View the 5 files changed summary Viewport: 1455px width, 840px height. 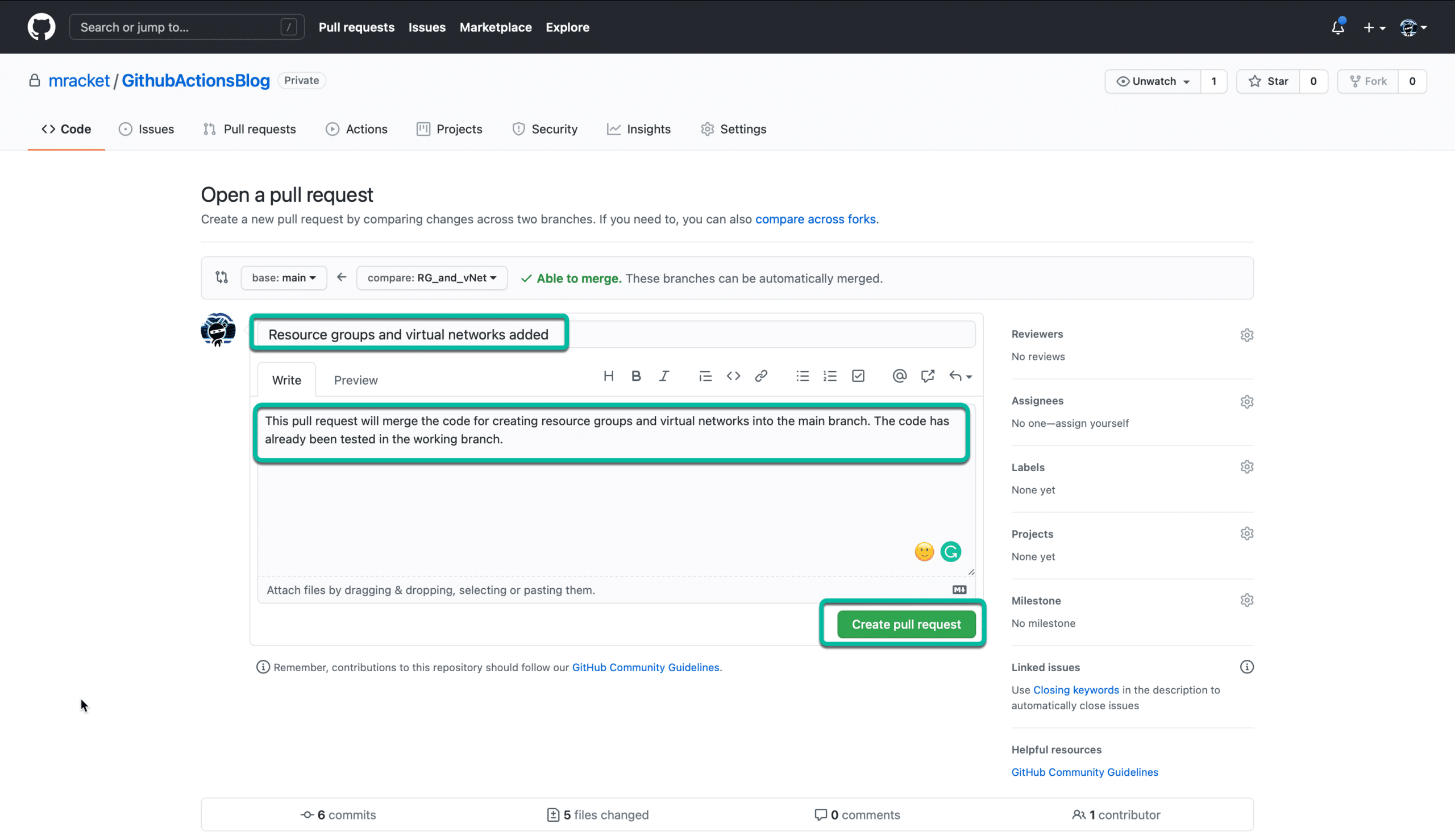[x=598, y=814]
